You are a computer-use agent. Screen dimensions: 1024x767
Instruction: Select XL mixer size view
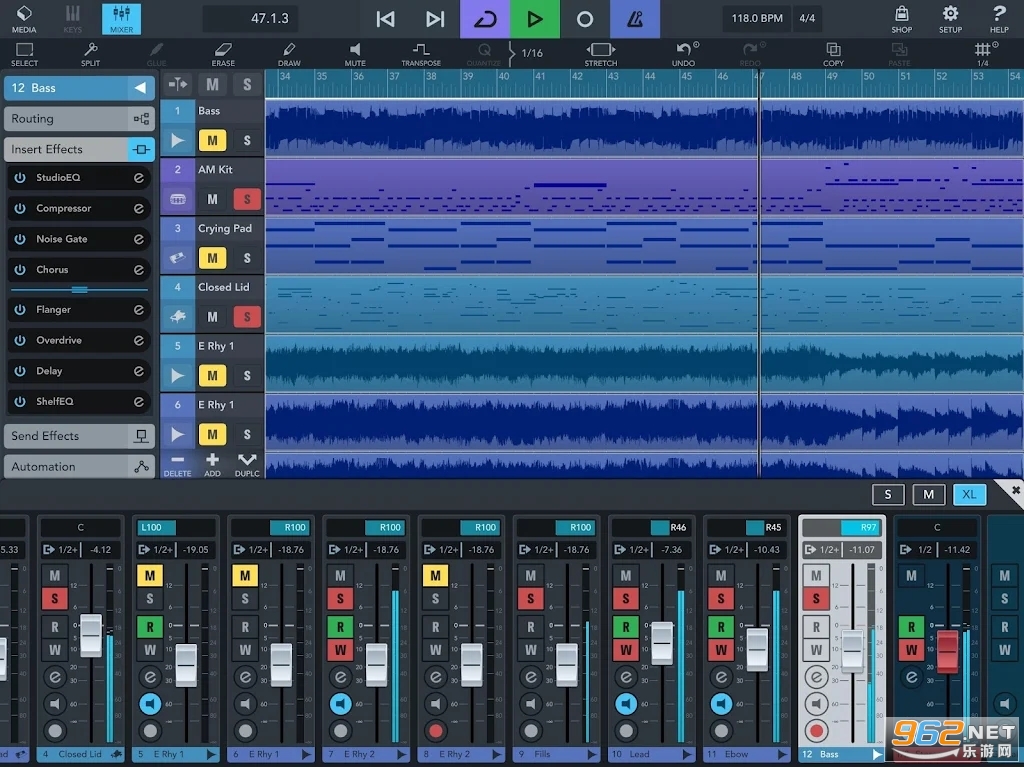pos(969,494)
